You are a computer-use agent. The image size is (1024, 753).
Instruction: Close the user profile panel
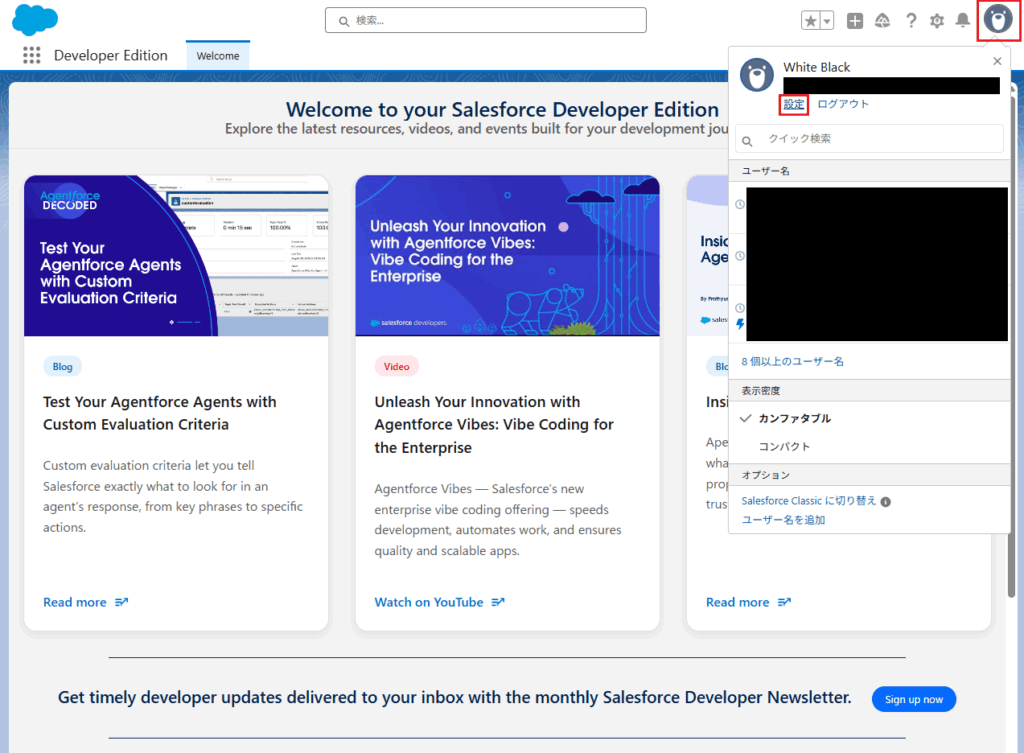click(996, 61)
